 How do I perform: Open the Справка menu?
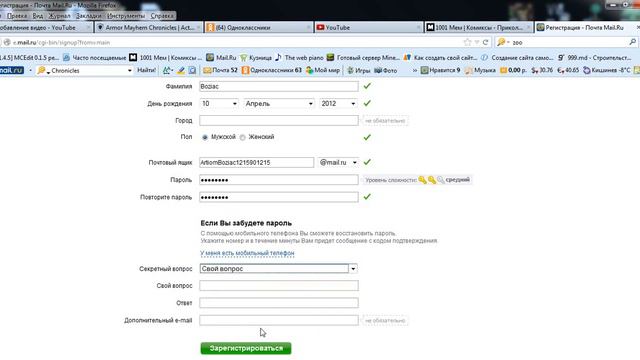162,16
